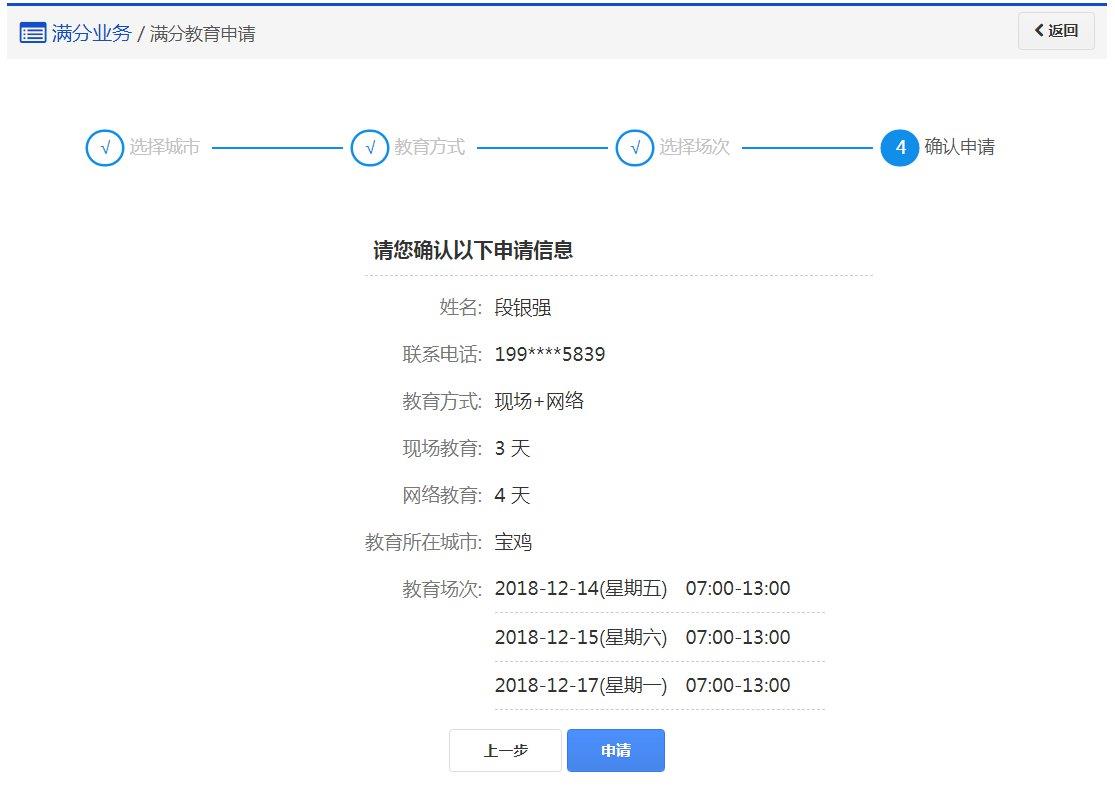
Task: Click the session date 2018-12-15(星期六)
Action: tap(581, 638)
